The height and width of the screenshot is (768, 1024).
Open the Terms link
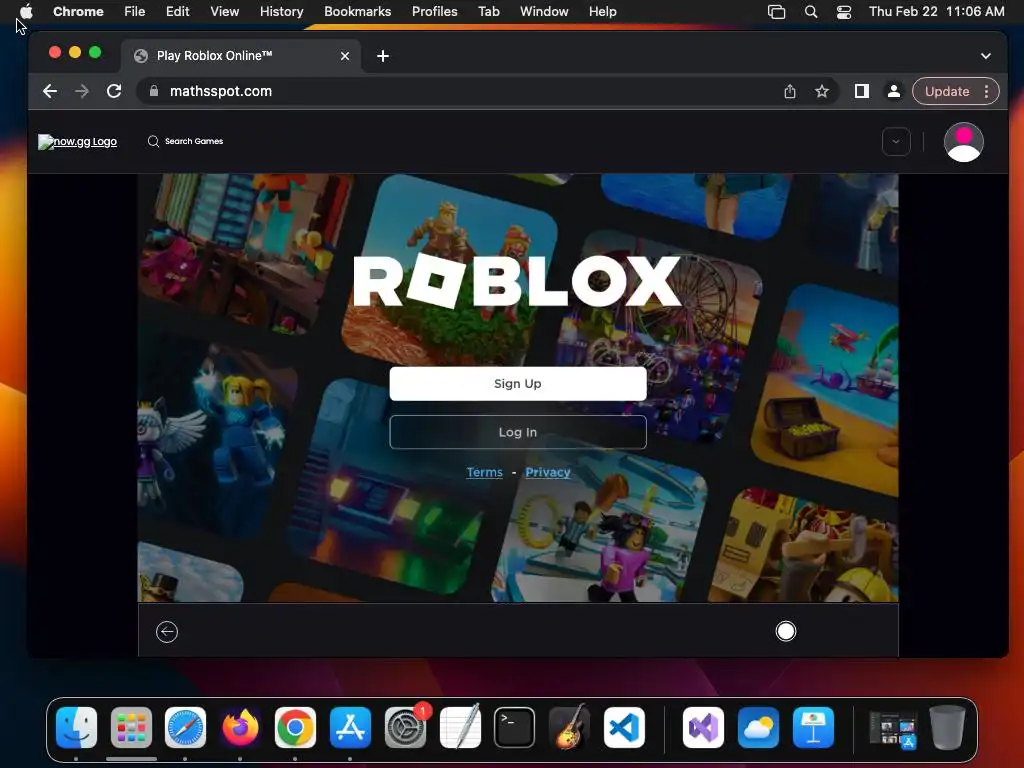[x=485, y=472]
